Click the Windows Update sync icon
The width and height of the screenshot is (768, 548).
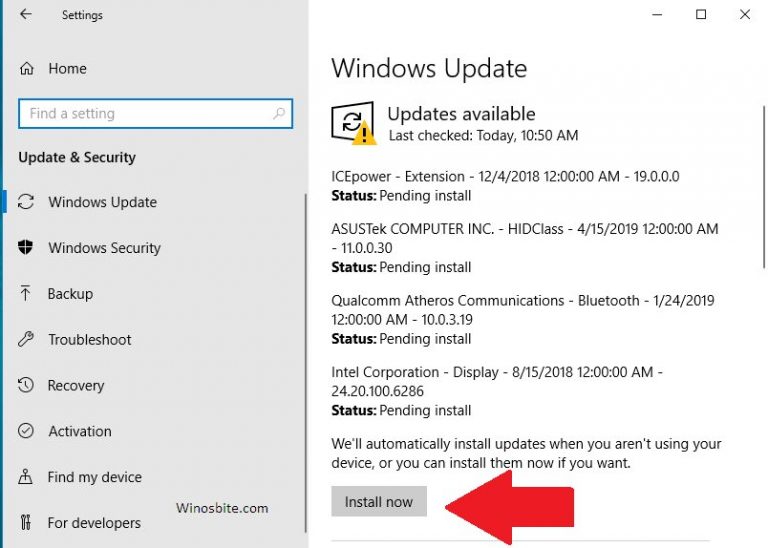tap(27, 202)
